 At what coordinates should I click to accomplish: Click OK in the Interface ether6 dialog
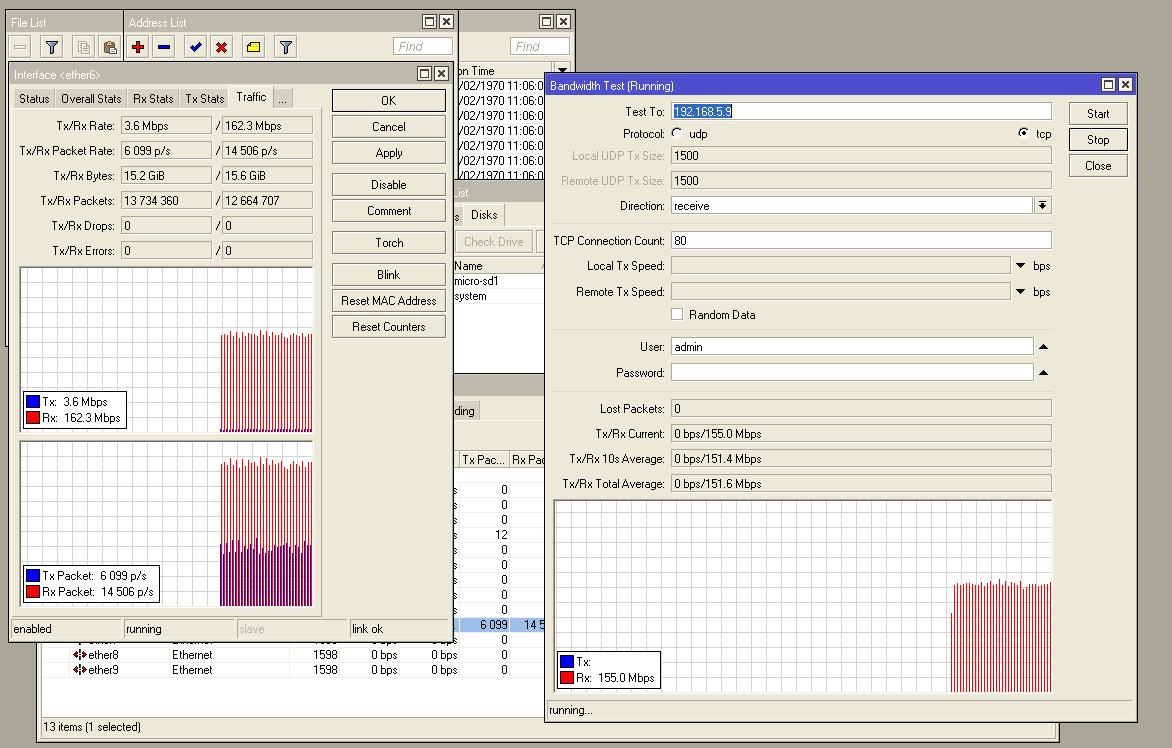pyautogui.click(x=389, y=101)
